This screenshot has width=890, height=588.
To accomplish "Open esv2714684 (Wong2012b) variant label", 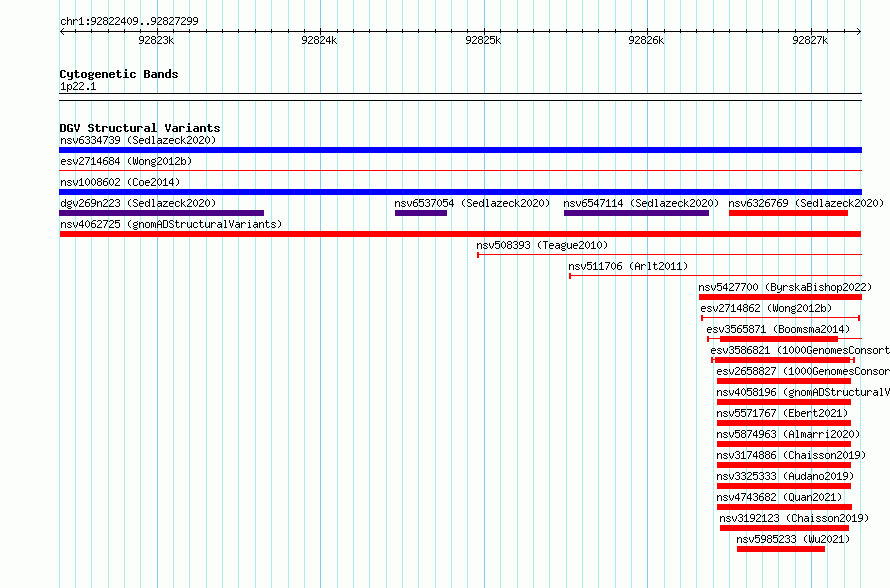I will 126,161.
